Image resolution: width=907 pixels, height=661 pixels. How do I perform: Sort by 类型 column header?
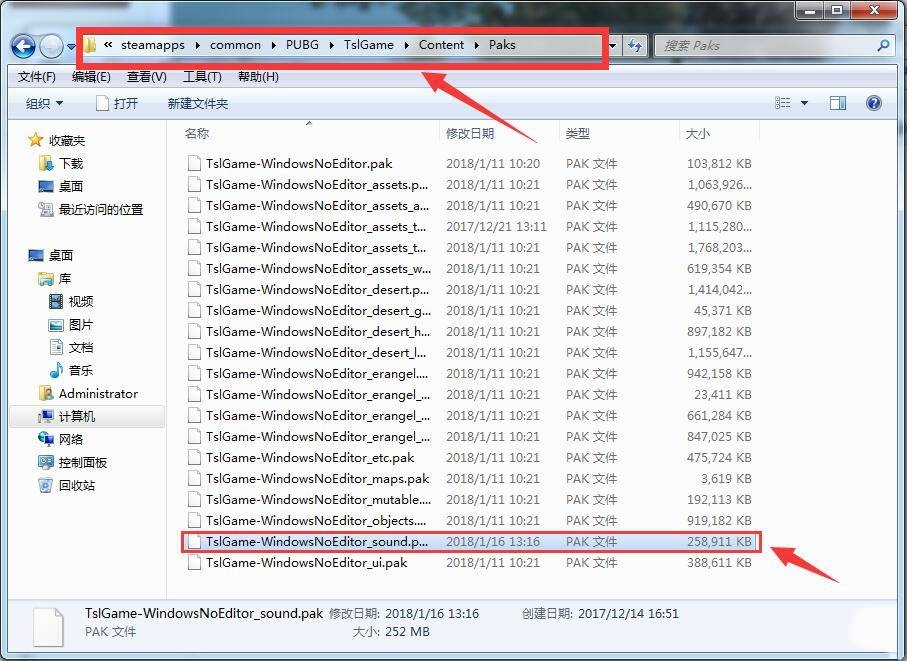coord(577,134)
